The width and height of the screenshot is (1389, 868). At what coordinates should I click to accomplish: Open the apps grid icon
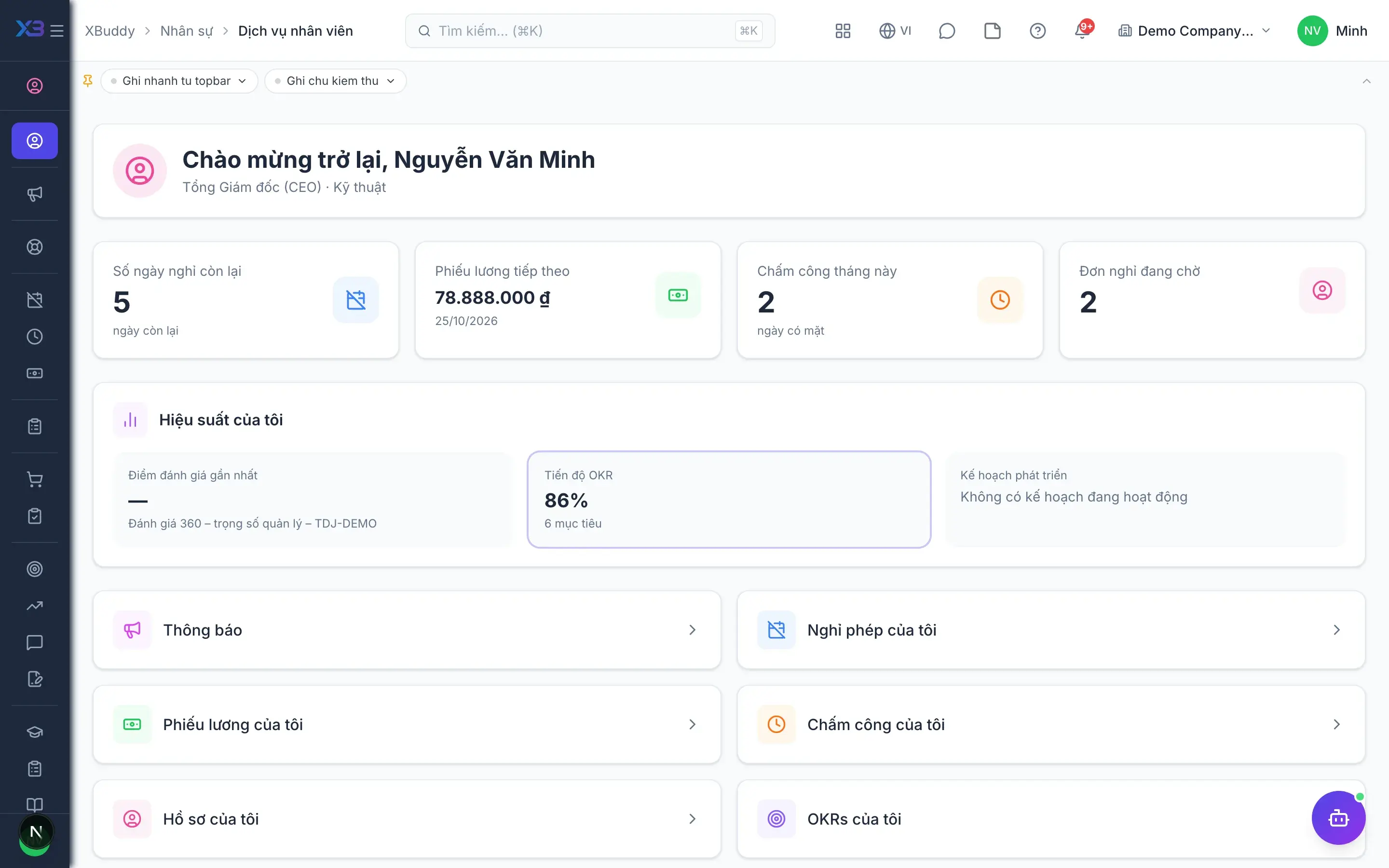843,31
